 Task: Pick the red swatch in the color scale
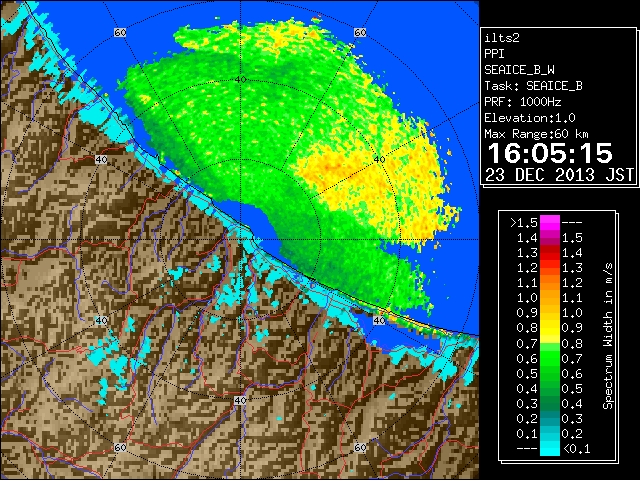(x=550, y=253)
